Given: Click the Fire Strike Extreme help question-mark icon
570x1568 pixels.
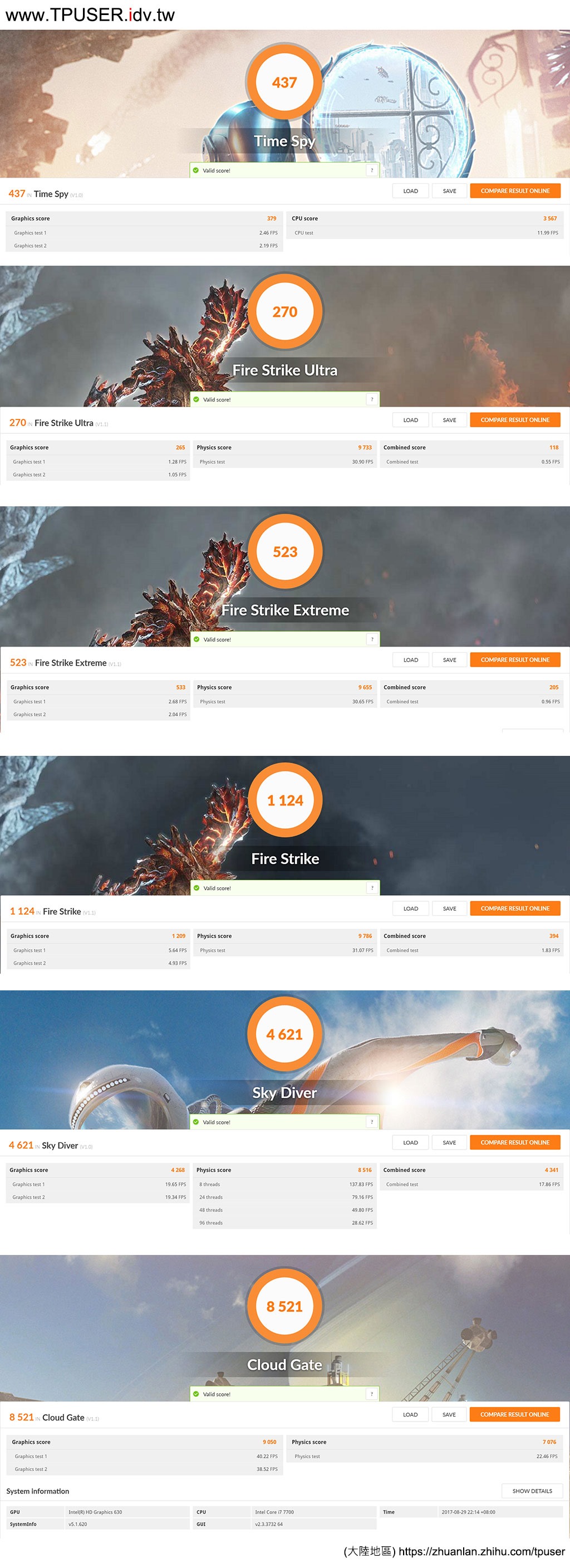Looking at the screenshot, I should [372, 639].
